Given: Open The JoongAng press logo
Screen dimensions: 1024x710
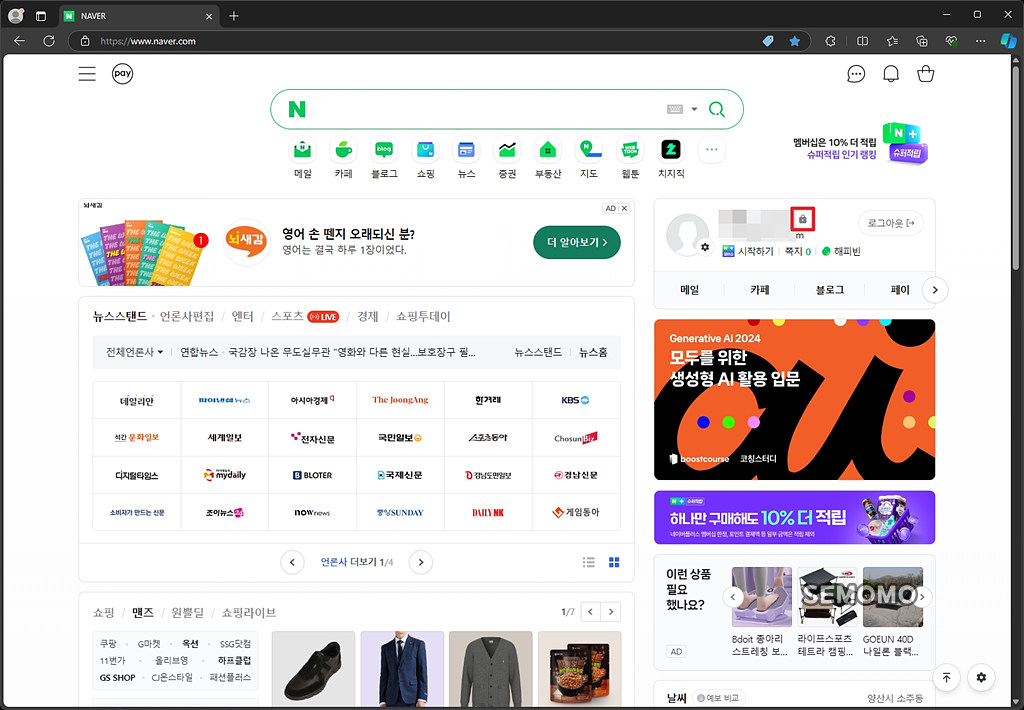Looking at the screenshot, I should [400, 400].
